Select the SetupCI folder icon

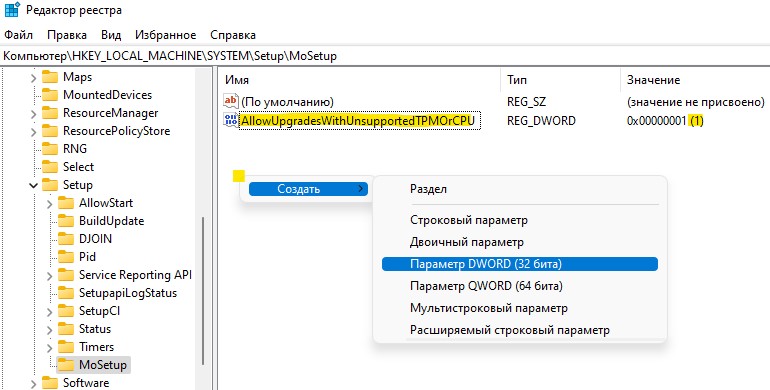(66, 311)
